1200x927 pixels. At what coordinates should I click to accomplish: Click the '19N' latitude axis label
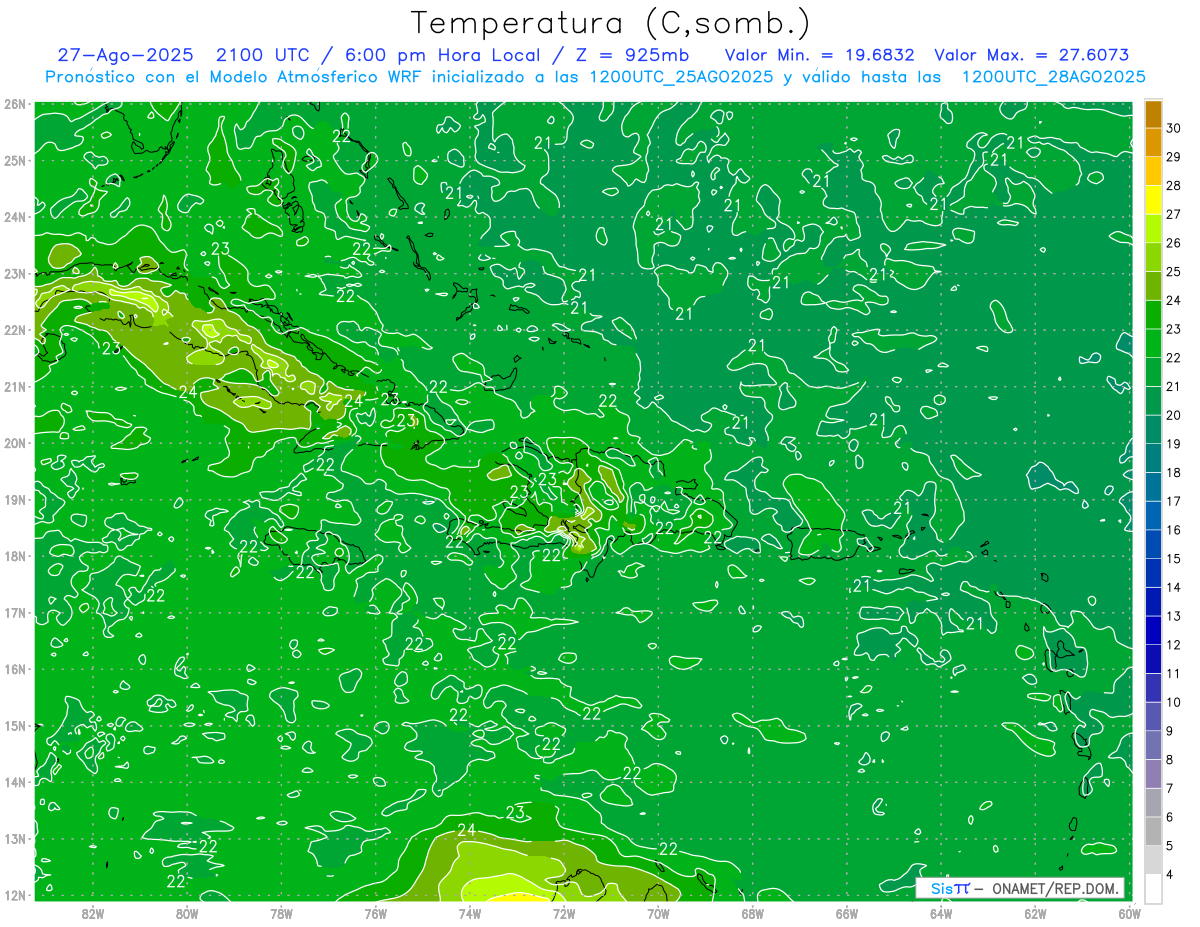tap(14, 499)
